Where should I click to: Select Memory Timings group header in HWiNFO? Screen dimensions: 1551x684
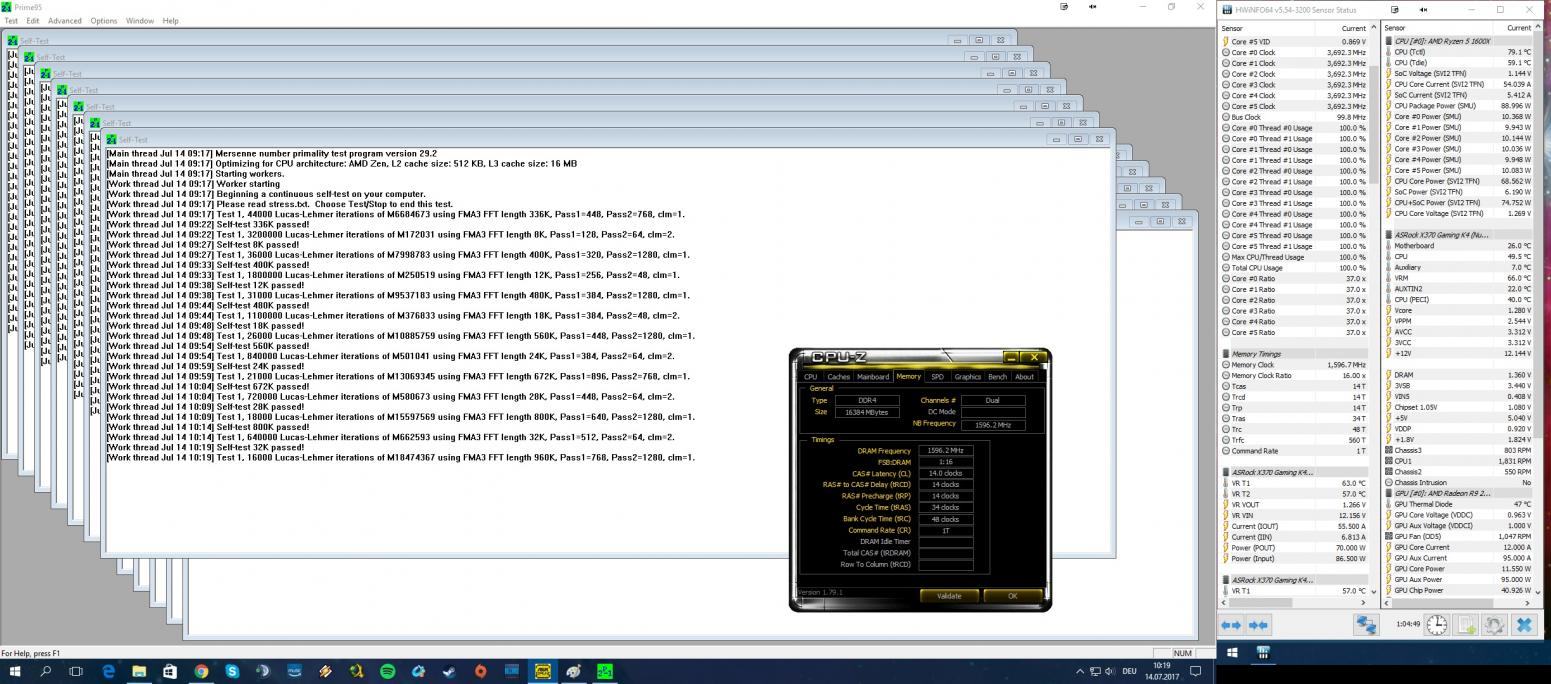pos(1294,354)
